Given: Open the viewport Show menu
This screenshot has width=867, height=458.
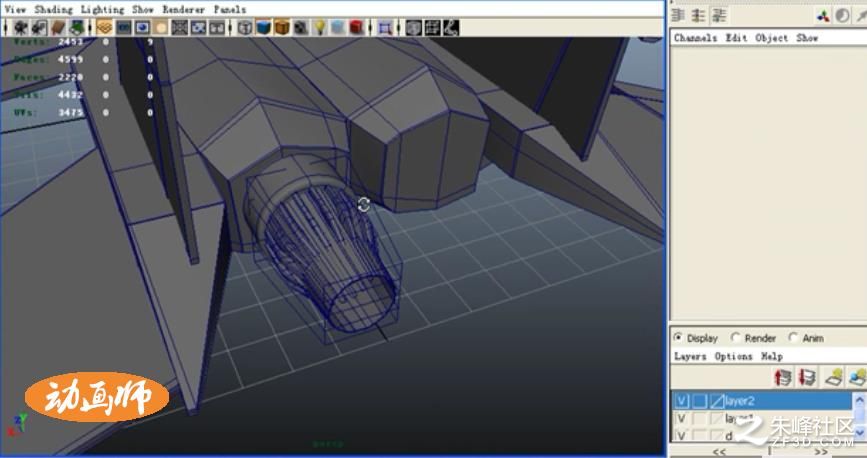Looking at the screenshot, I should point(143,9).
